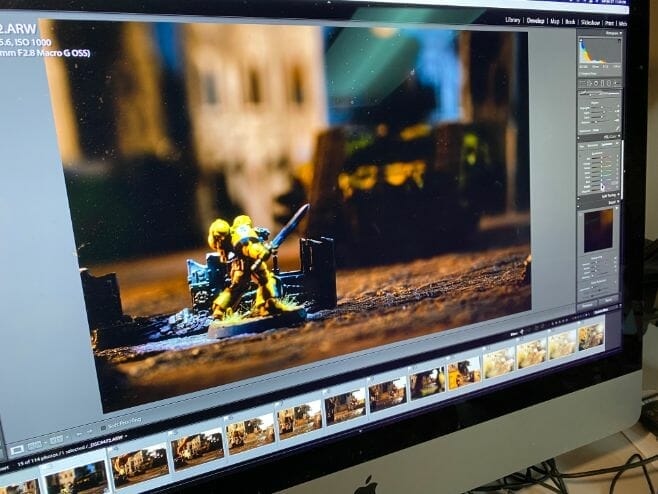The height and width of the screenshot is (494, 658).
Task: Click the Noise Reduction Luminance slider handle
Action: click(592, 287)
